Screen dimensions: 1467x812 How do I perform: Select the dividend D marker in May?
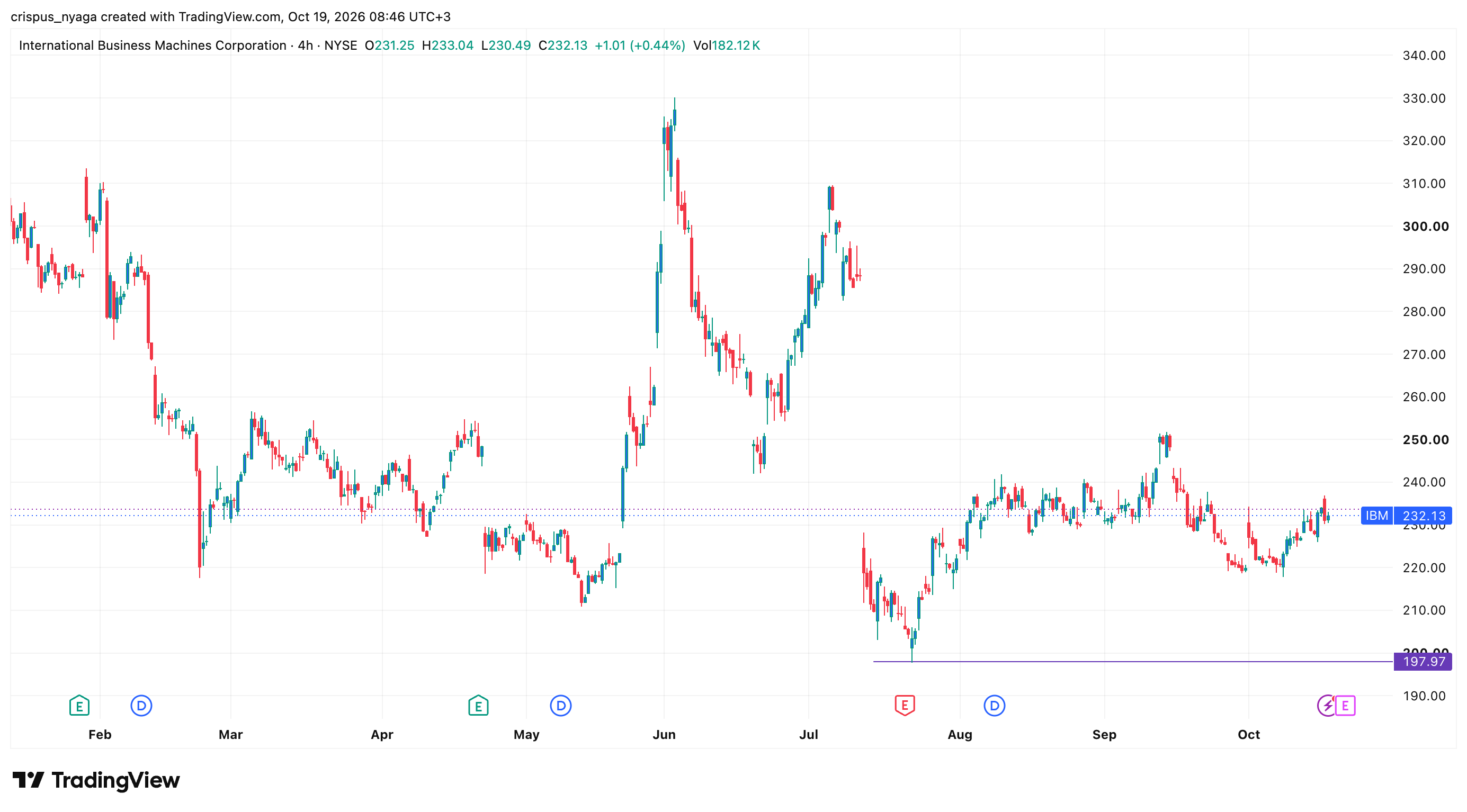561,706
